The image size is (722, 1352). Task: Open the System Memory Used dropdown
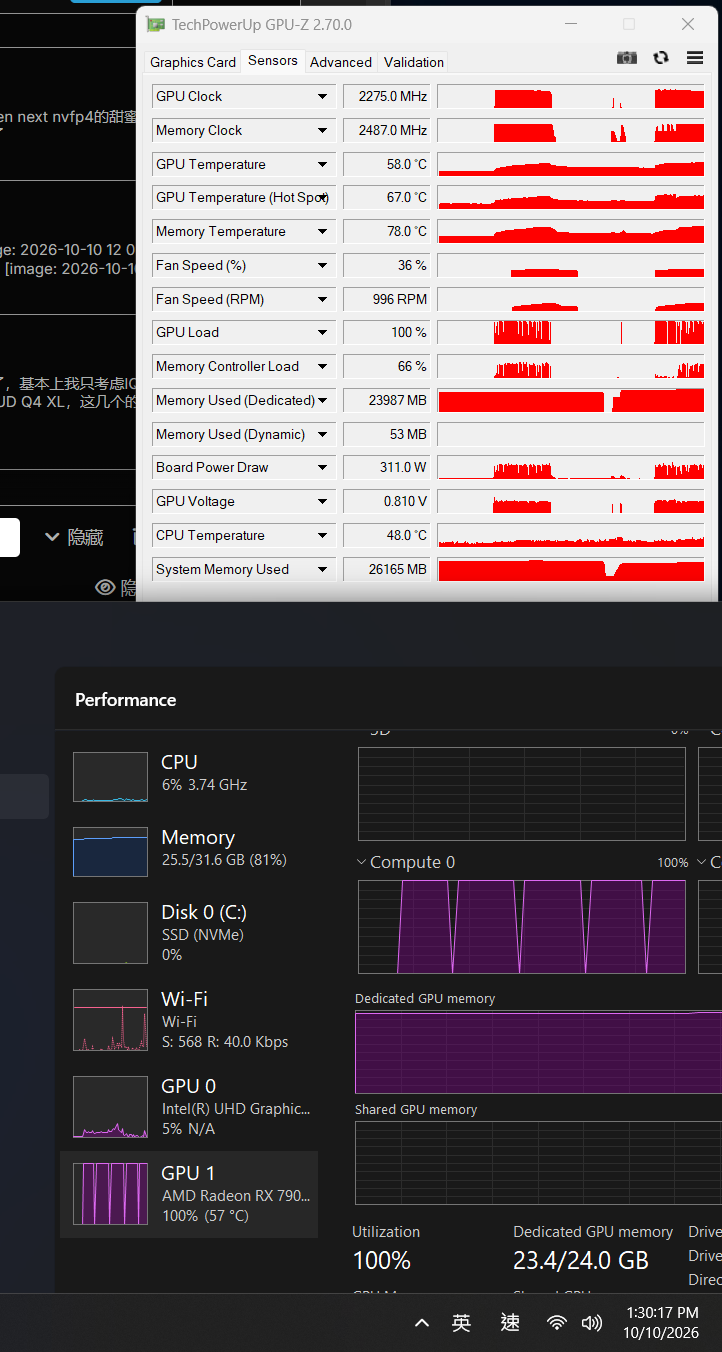[323, 569]
